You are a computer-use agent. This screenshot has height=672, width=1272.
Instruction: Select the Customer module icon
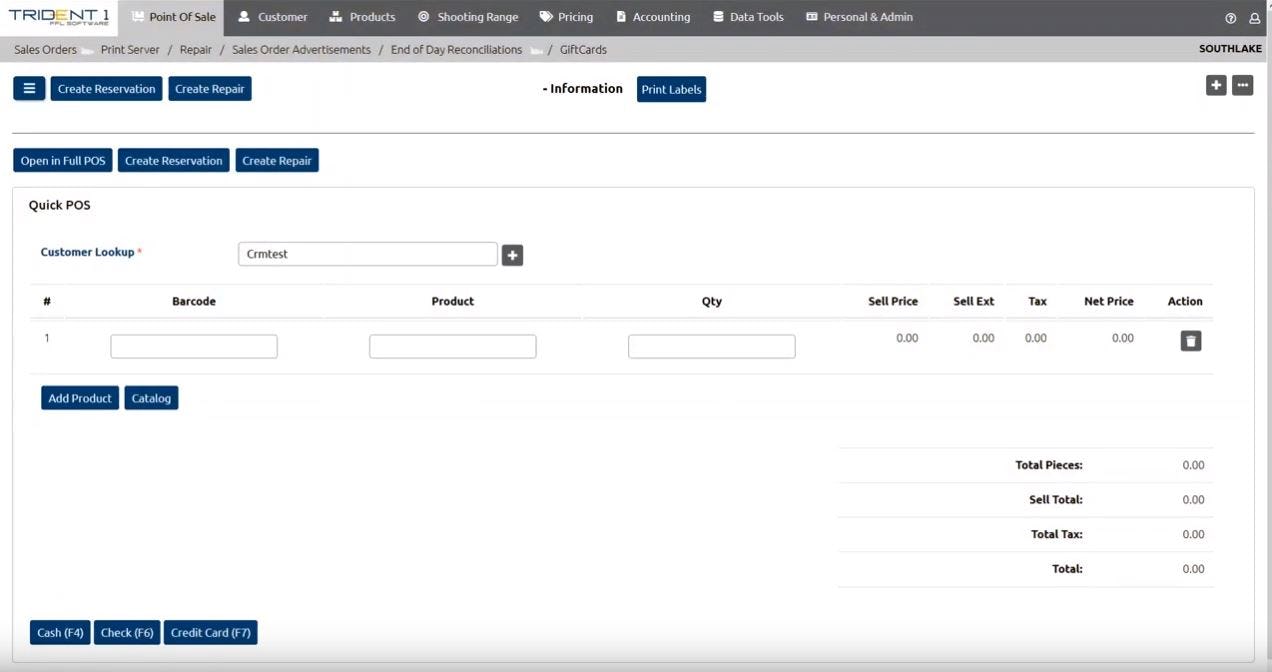(x=242, y=17)
